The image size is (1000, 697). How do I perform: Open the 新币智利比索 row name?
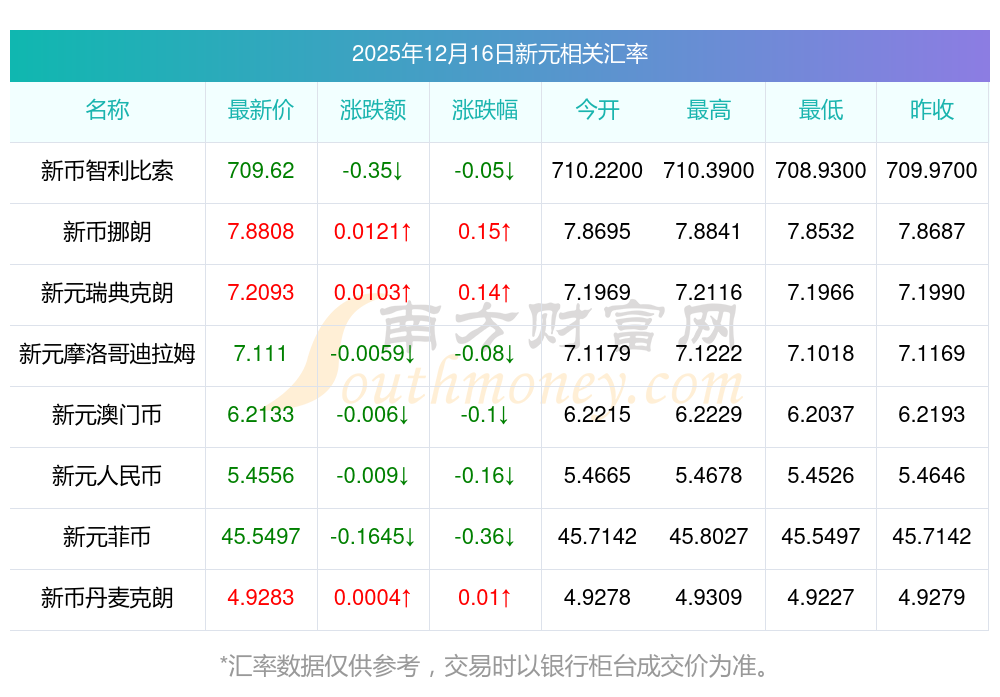[x=107, y=171]
